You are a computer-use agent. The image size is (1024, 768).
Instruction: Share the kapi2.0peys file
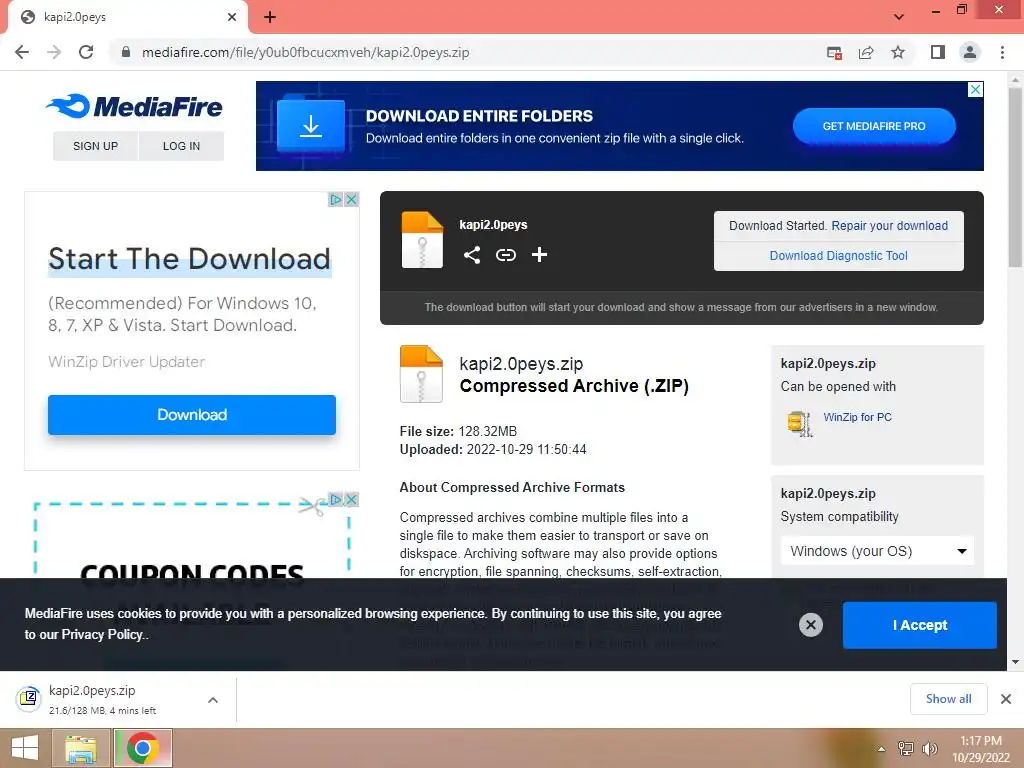(x=472, y=255)
